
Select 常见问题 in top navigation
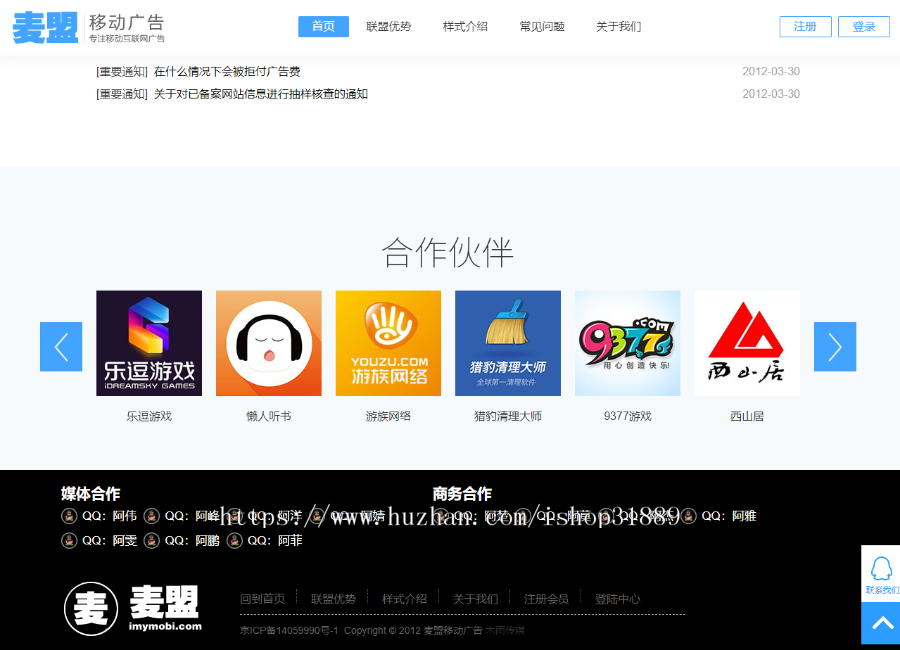(542, 26)
